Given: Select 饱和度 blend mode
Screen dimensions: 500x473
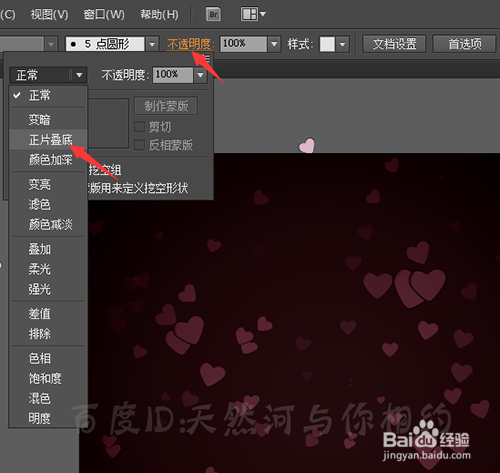Looking at the screenshot, I should (x=48, y=378).
